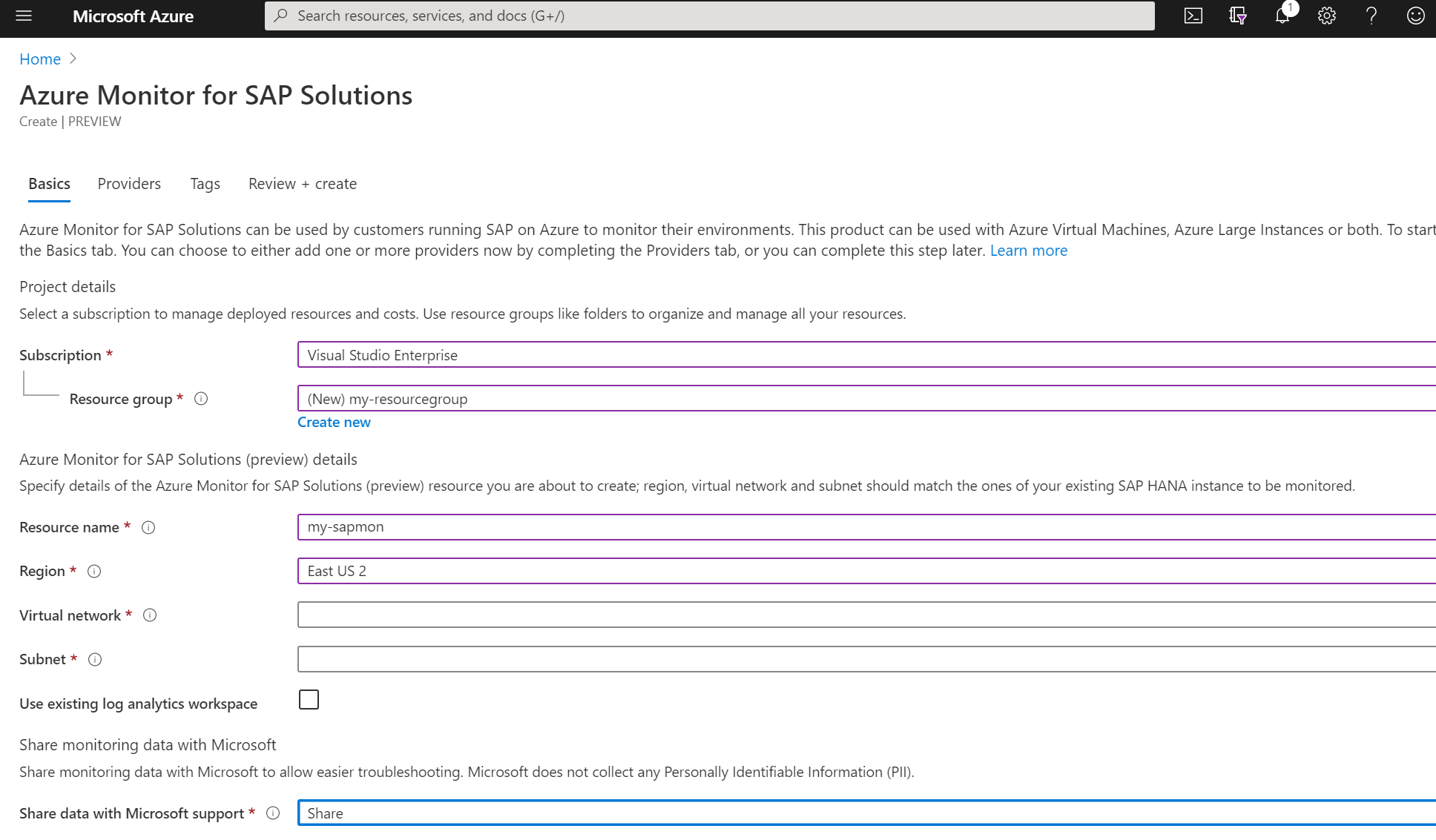
Task: Click Create new resource group link
Action: coord(334,422)
